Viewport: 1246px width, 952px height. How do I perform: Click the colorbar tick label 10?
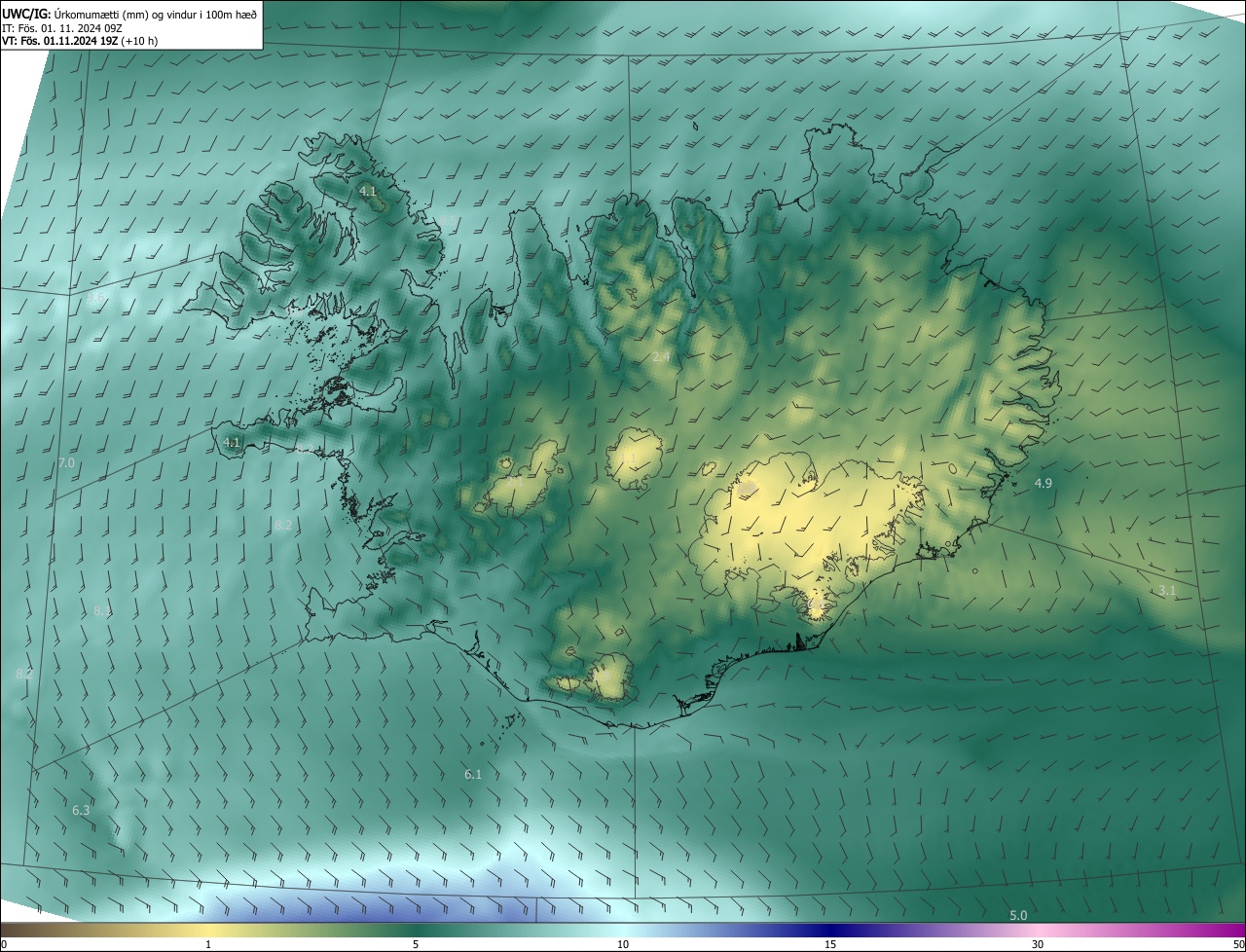pos(623,944)
